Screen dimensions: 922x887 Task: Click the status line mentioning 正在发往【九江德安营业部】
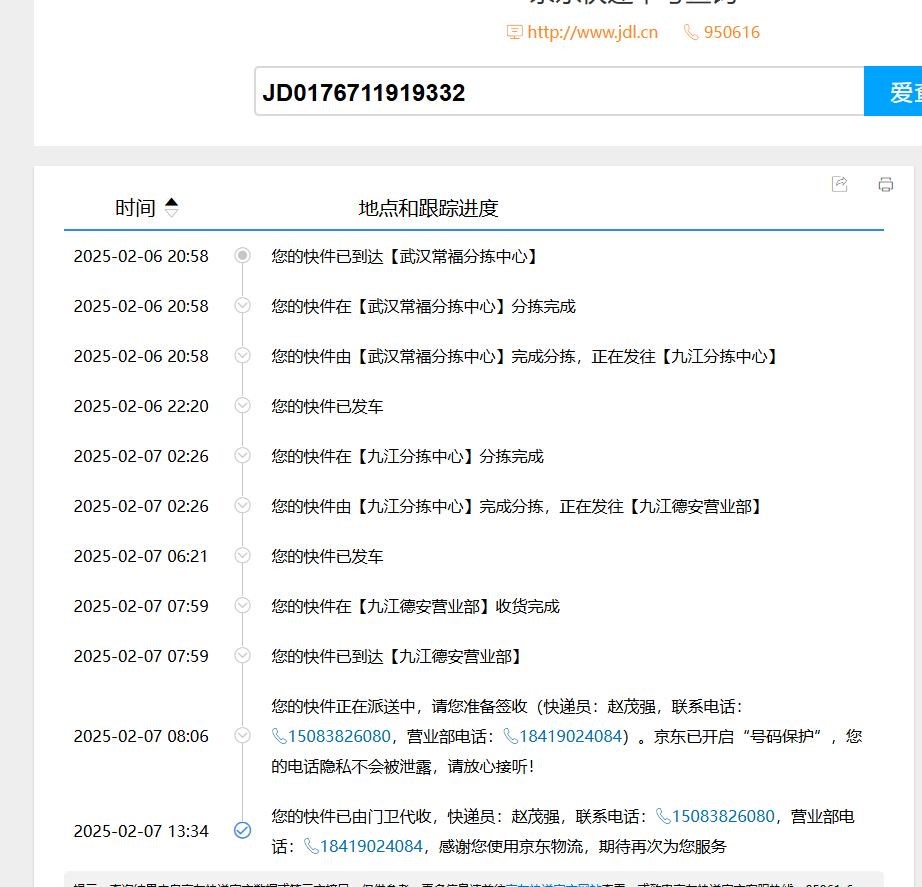pos(517,506)
